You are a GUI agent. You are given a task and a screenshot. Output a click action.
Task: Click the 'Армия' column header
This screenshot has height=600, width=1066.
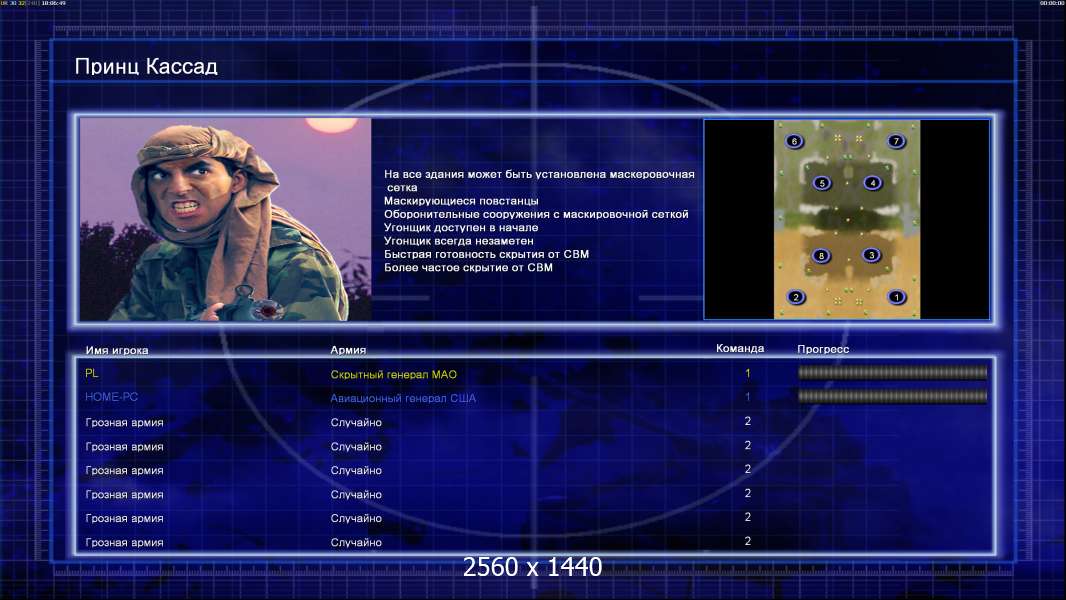(x=348, y=350)
